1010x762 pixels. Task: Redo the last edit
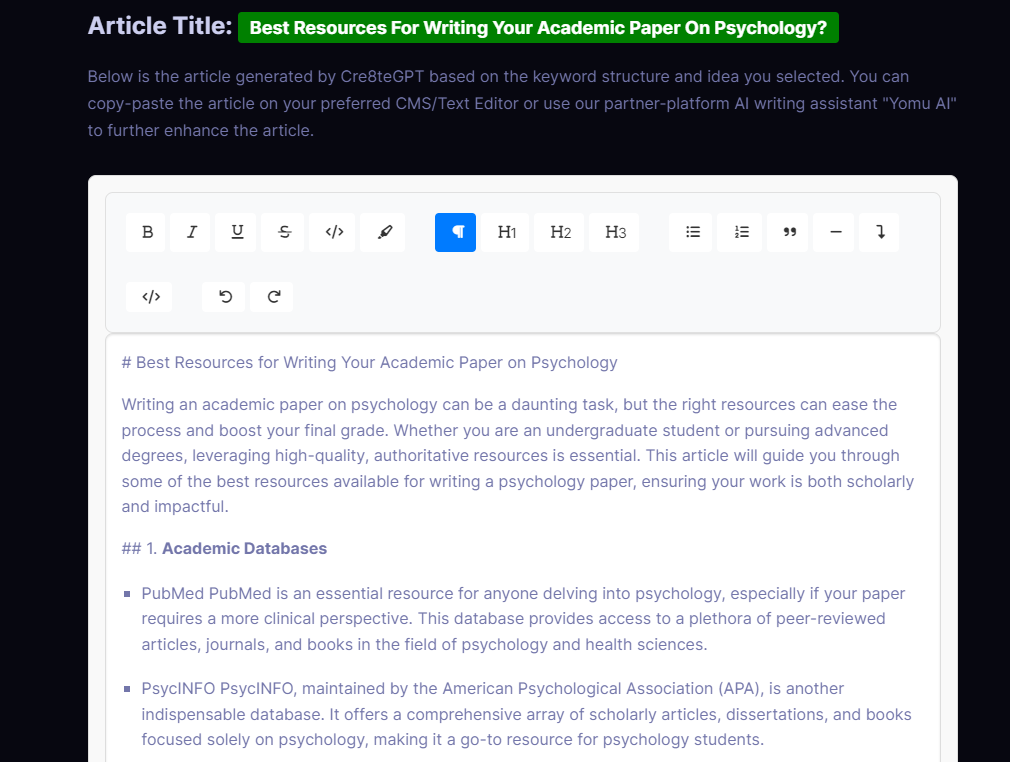coord(271,296)
